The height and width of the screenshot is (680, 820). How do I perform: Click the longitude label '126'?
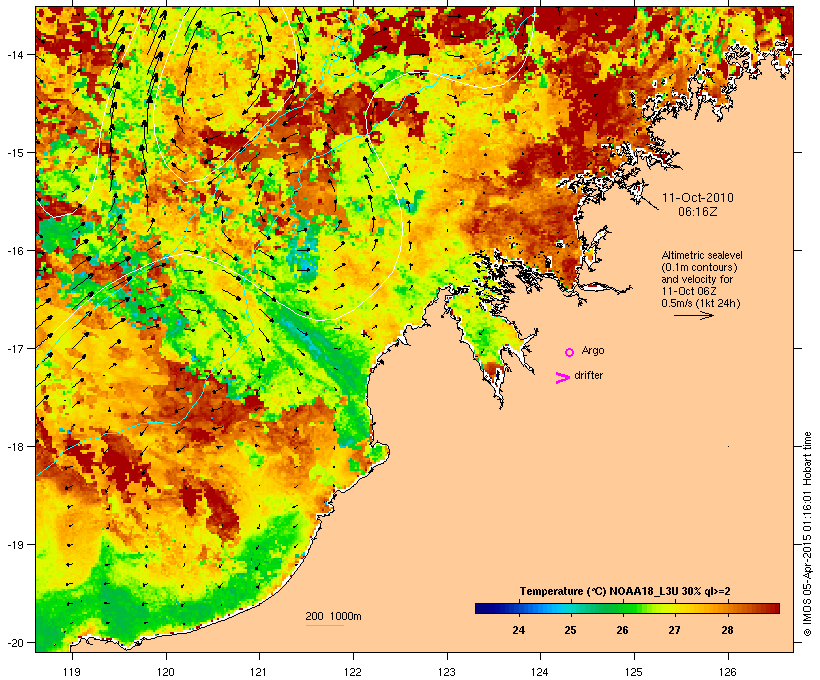728,672
